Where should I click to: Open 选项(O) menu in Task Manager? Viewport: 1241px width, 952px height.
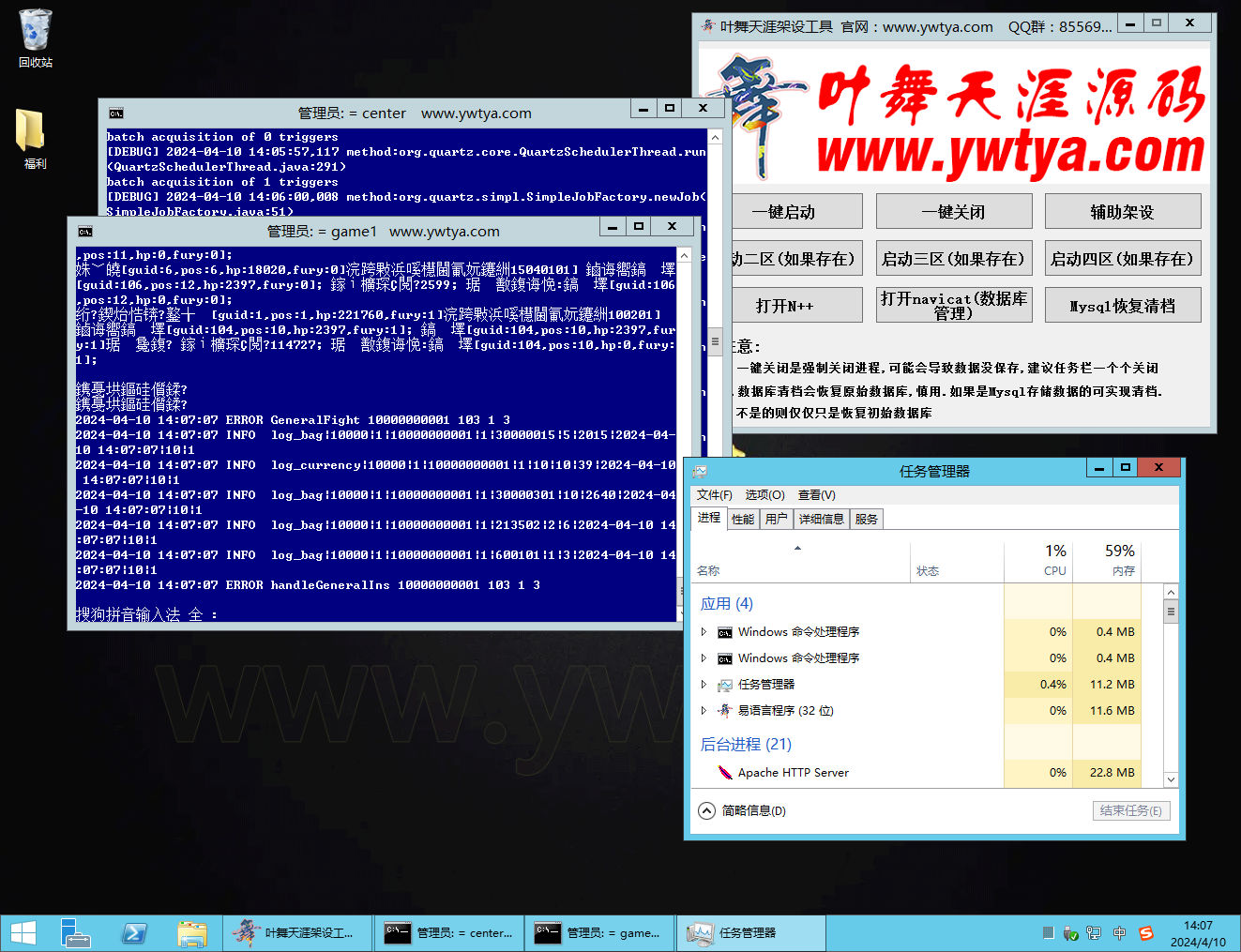tap(764, 494)
